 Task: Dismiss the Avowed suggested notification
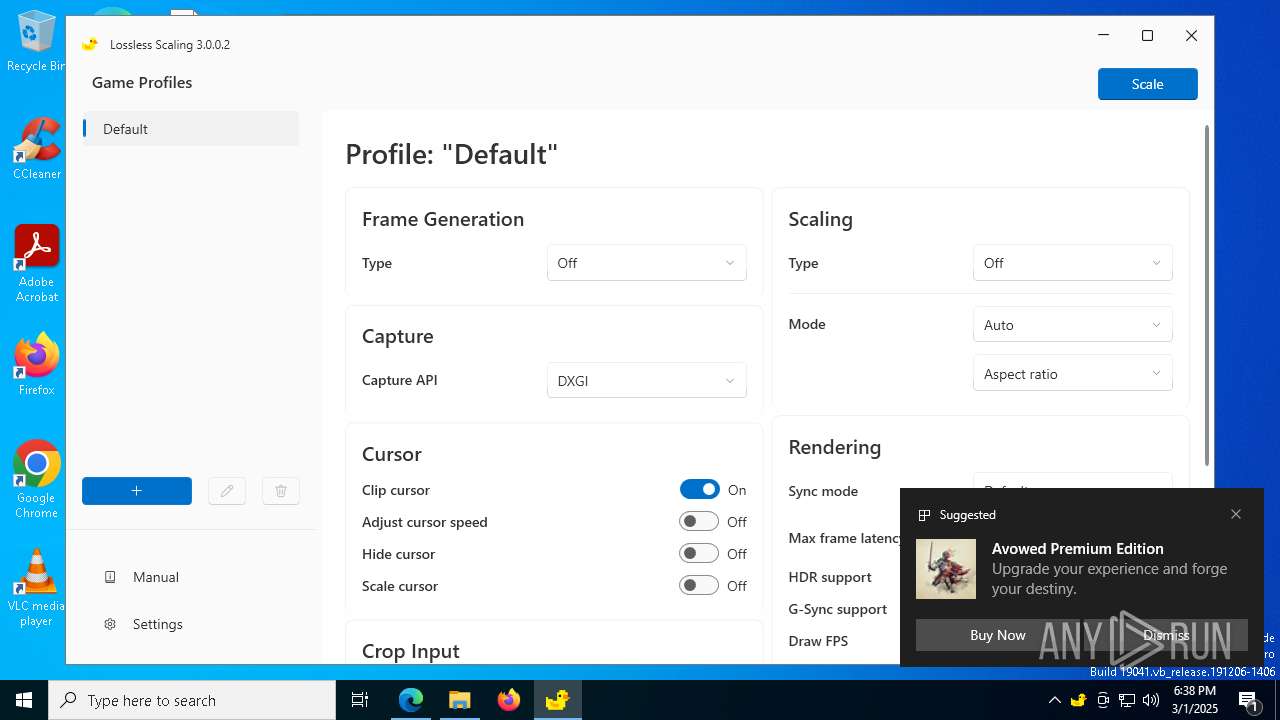(1166, 635)
